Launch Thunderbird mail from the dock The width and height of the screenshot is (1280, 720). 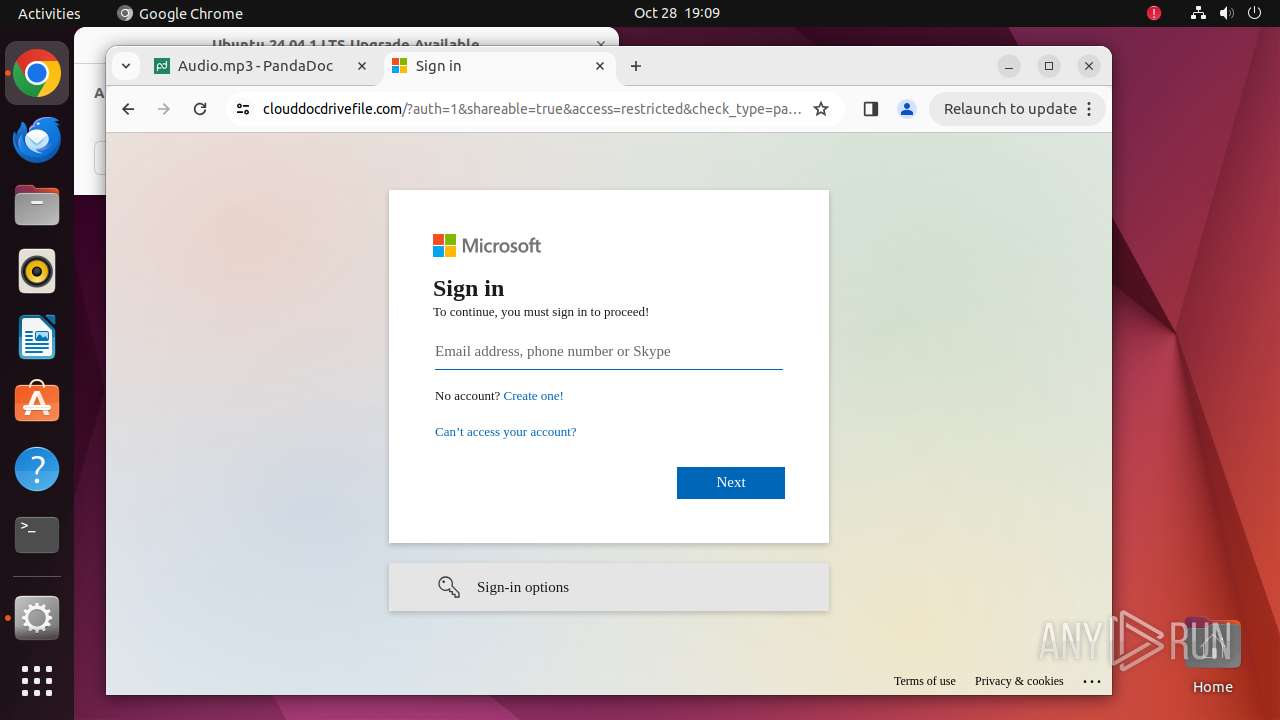tap(37, 139)
